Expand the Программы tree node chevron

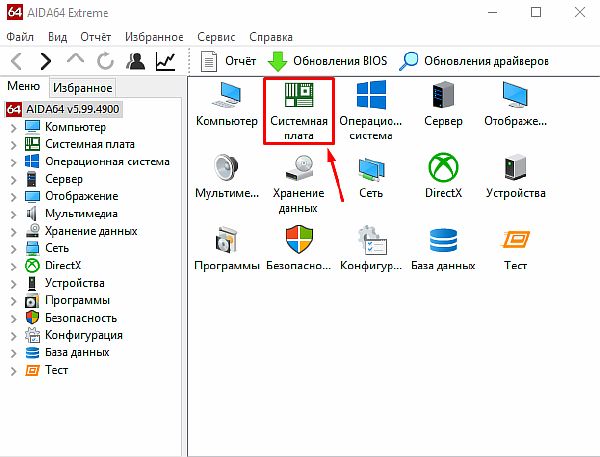(x=13, y=301)
